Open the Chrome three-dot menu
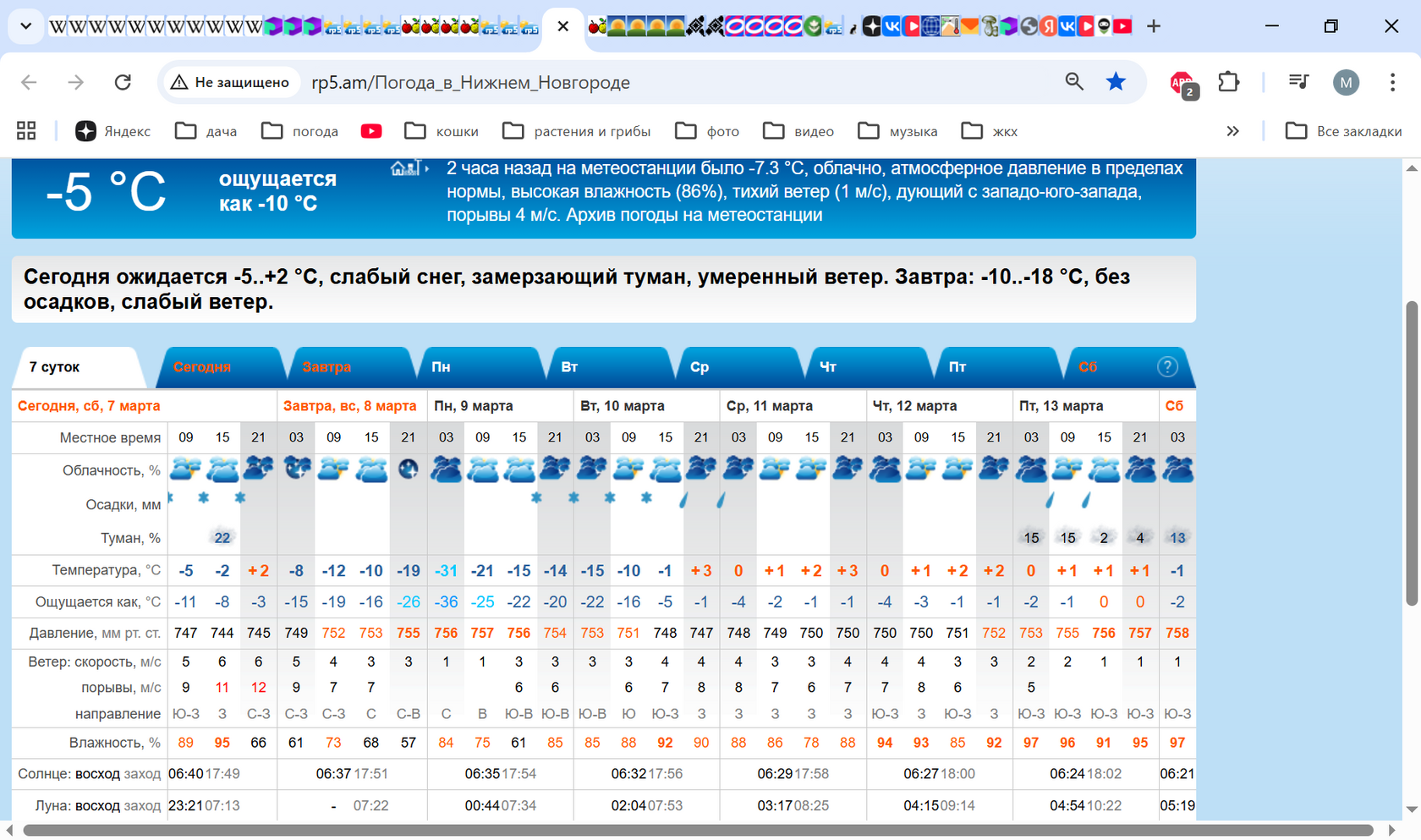Viewport: 1421px width, 840px height. (x=1391, y=82)
